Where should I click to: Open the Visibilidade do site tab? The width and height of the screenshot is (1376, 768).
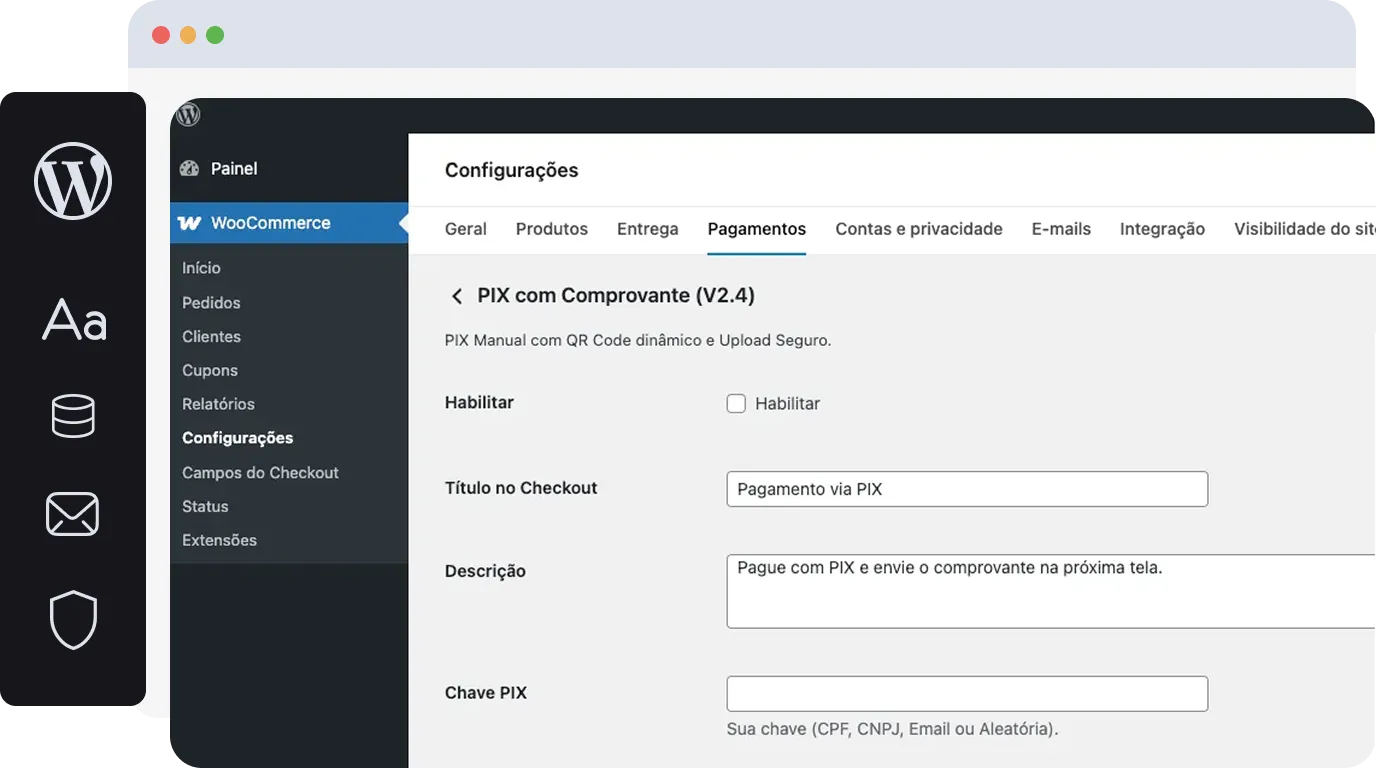(x=1305, y=229)
